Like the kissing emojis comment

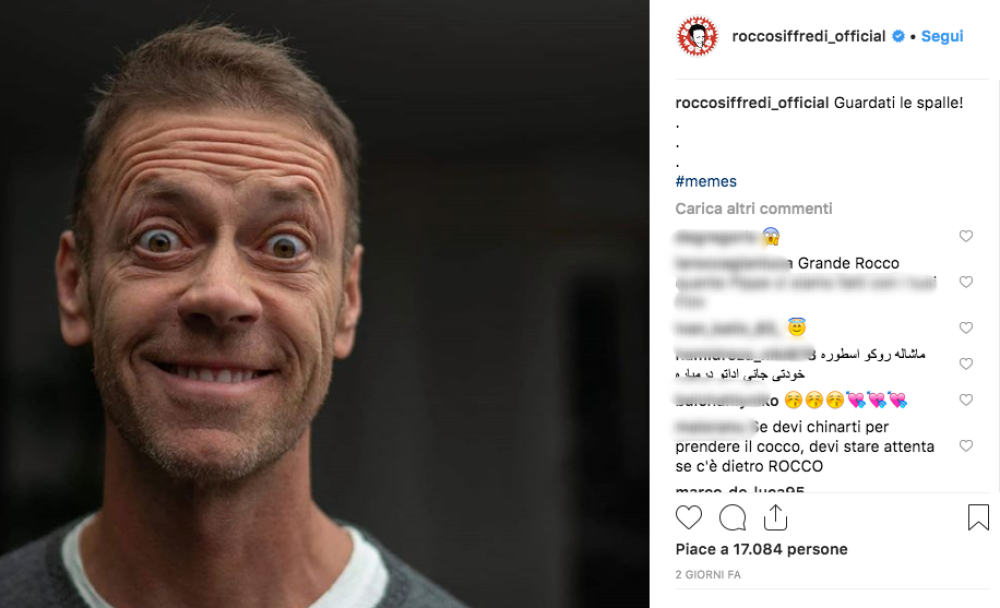click(966, 400)
